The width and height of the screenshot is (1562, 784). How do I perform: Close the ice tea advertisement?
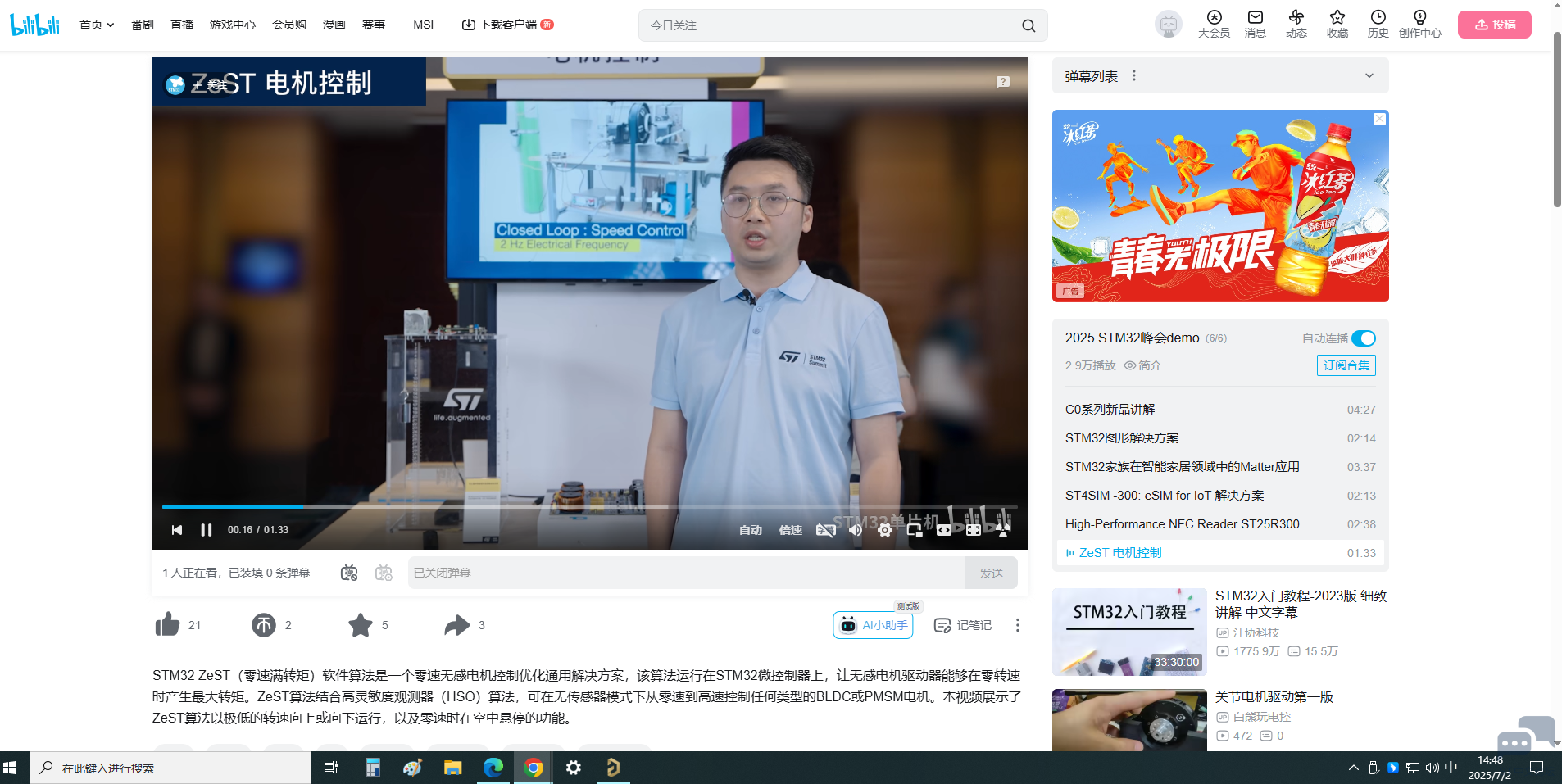(x=1380, y=120)
